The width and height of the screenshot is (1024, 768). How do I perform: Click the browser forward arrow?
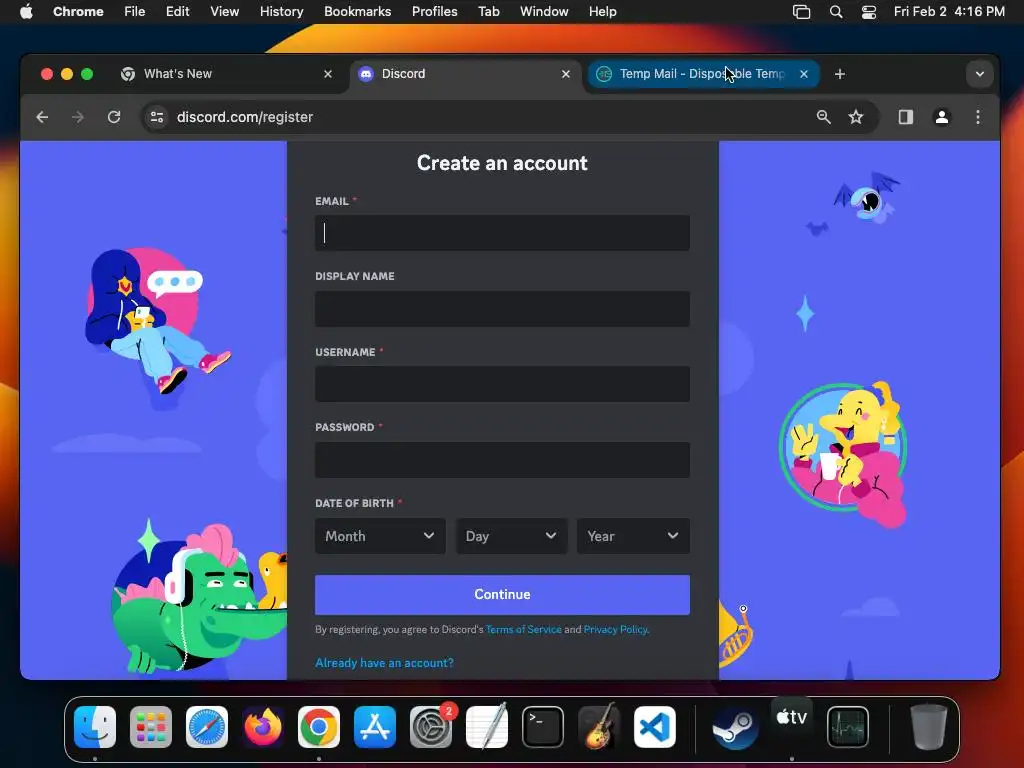78,117
